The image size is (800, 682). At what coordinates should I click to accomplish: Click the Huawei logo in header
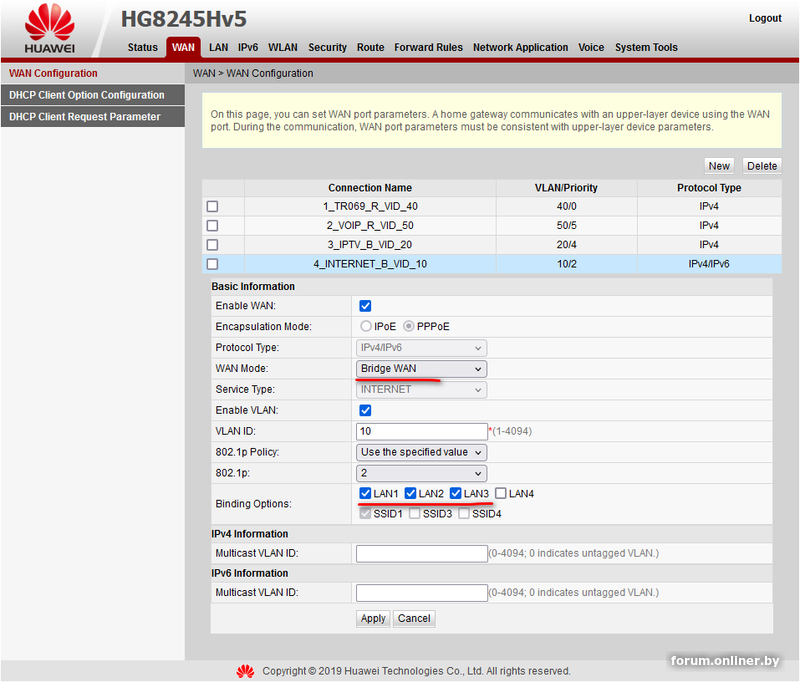(51, 28)
